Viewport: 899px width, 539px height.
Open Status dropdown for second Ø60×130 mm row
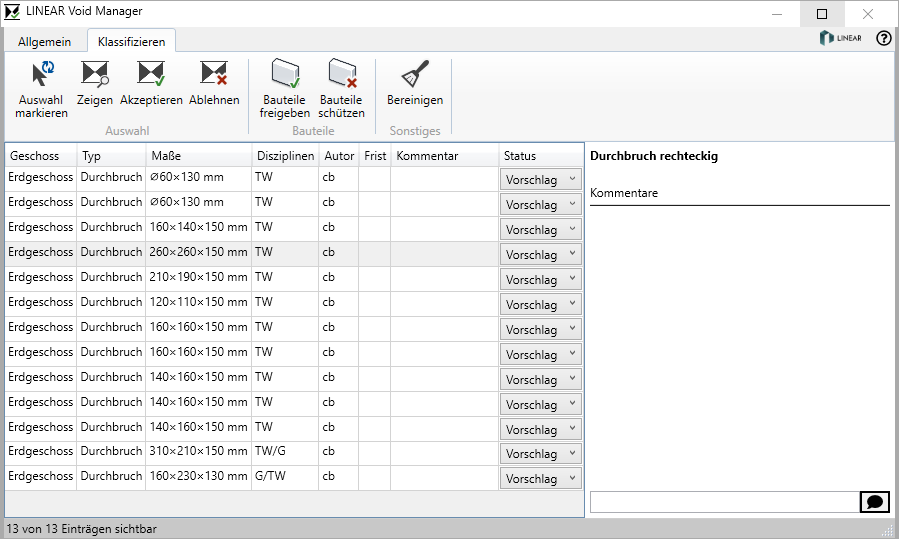(541, 204)
